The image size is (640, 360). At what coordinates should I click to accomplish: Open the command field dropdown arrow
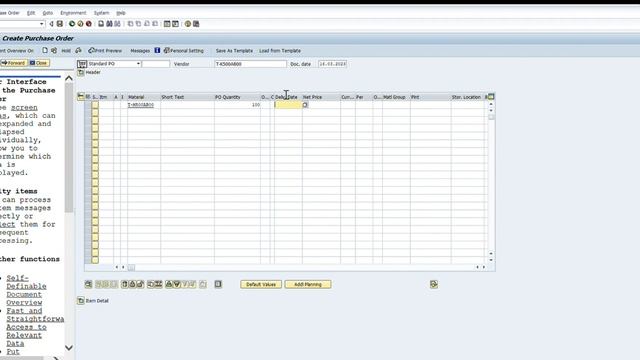click(x=42, y=24)
